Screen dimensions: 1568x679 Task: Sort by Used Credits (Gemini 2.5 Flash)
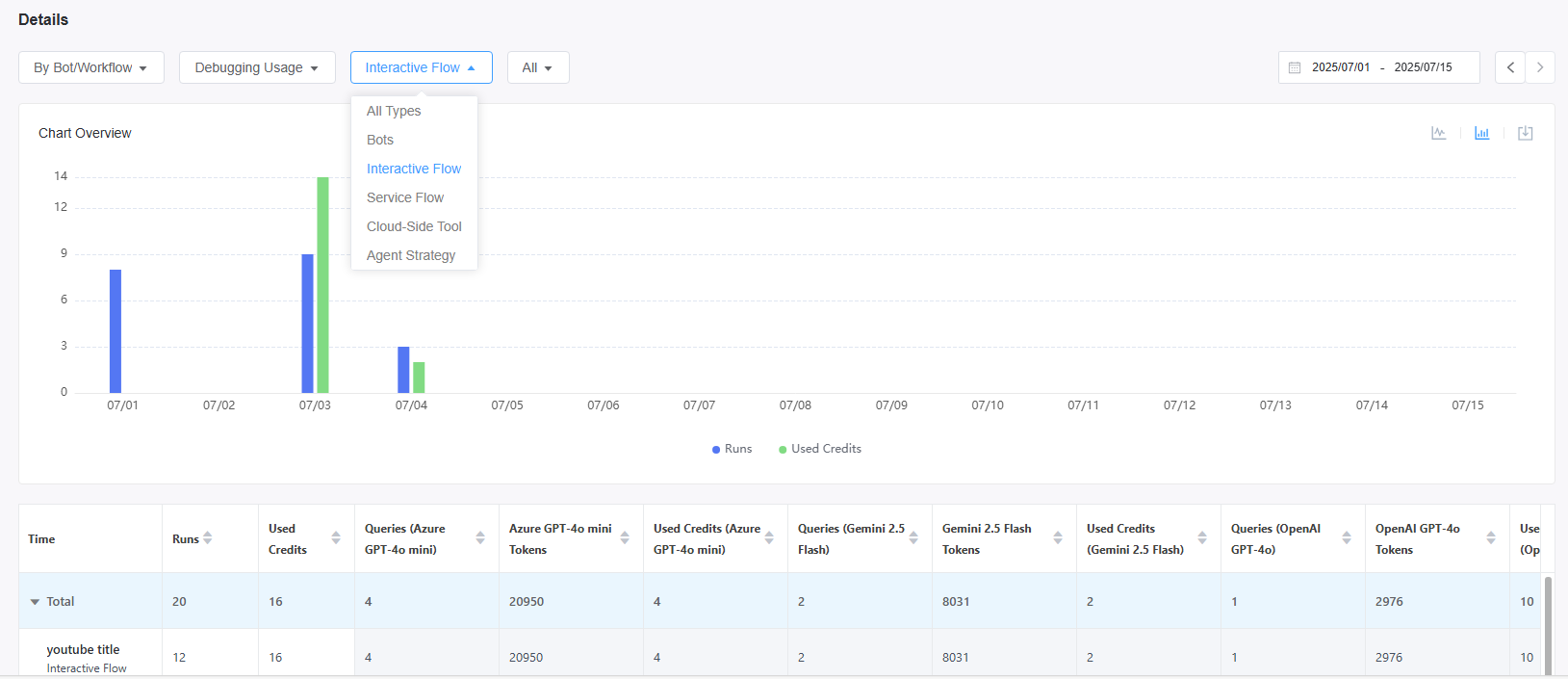coord(1202,538)
